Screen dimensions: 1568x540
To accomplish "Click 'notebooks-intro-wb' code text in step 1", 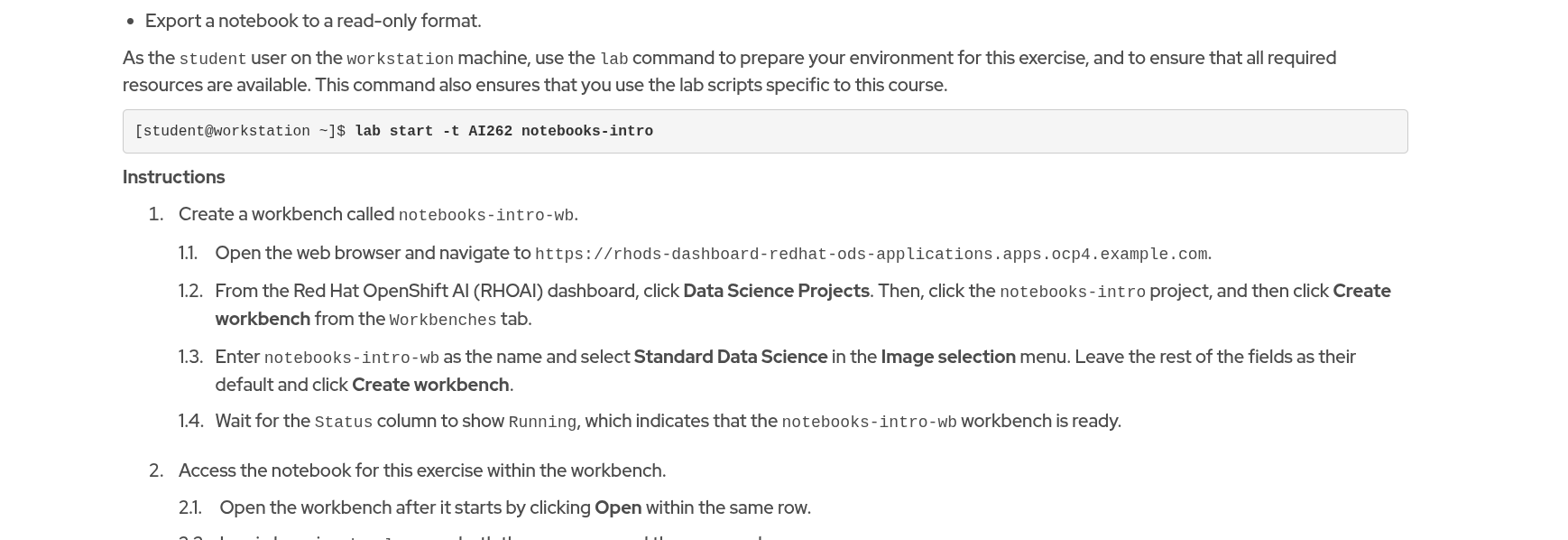I will point(485,216).
